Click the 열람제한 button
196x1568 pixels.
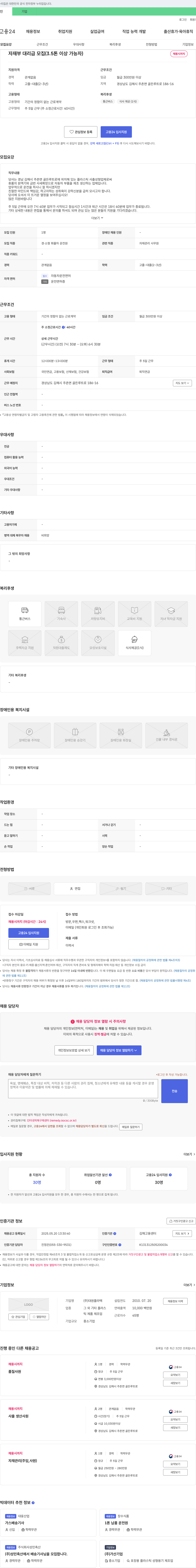pos(39,1317)
